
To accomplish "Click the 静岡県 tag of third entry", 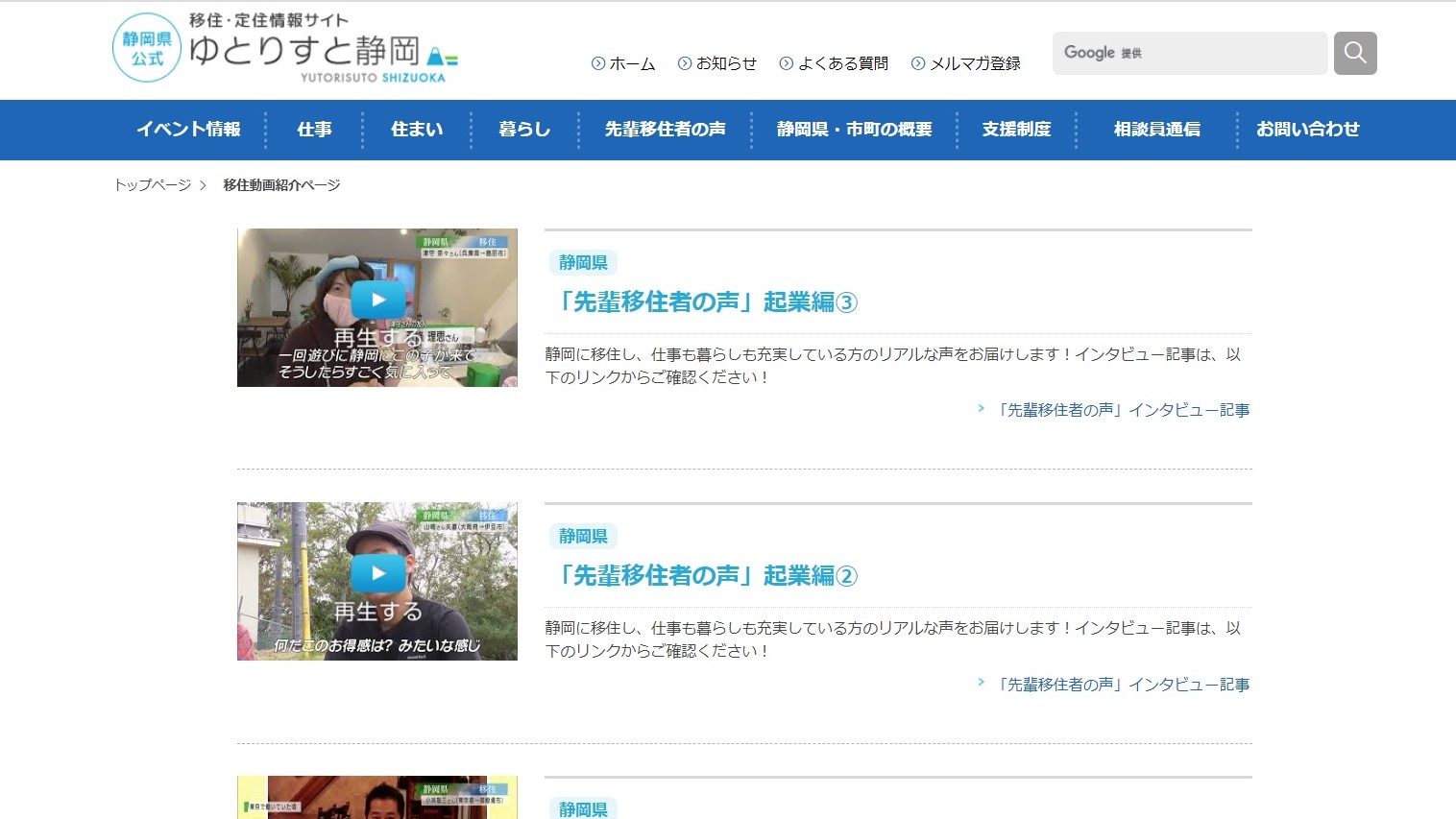I will pyautogui.click(x=583, y=808).
